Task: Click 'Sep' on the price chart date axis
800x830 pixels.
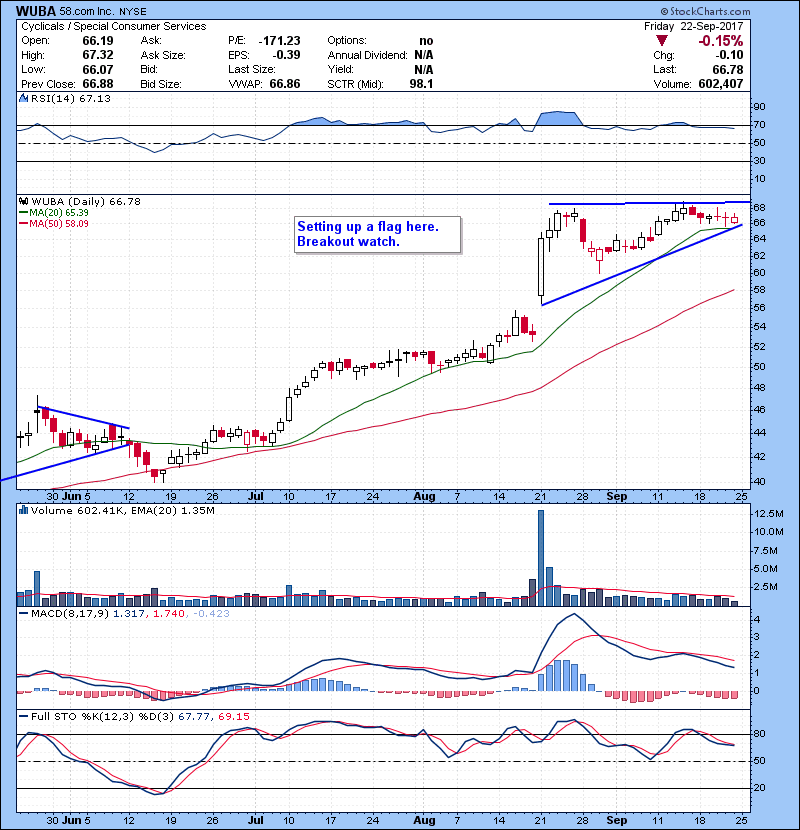Action: coord(617,497)
